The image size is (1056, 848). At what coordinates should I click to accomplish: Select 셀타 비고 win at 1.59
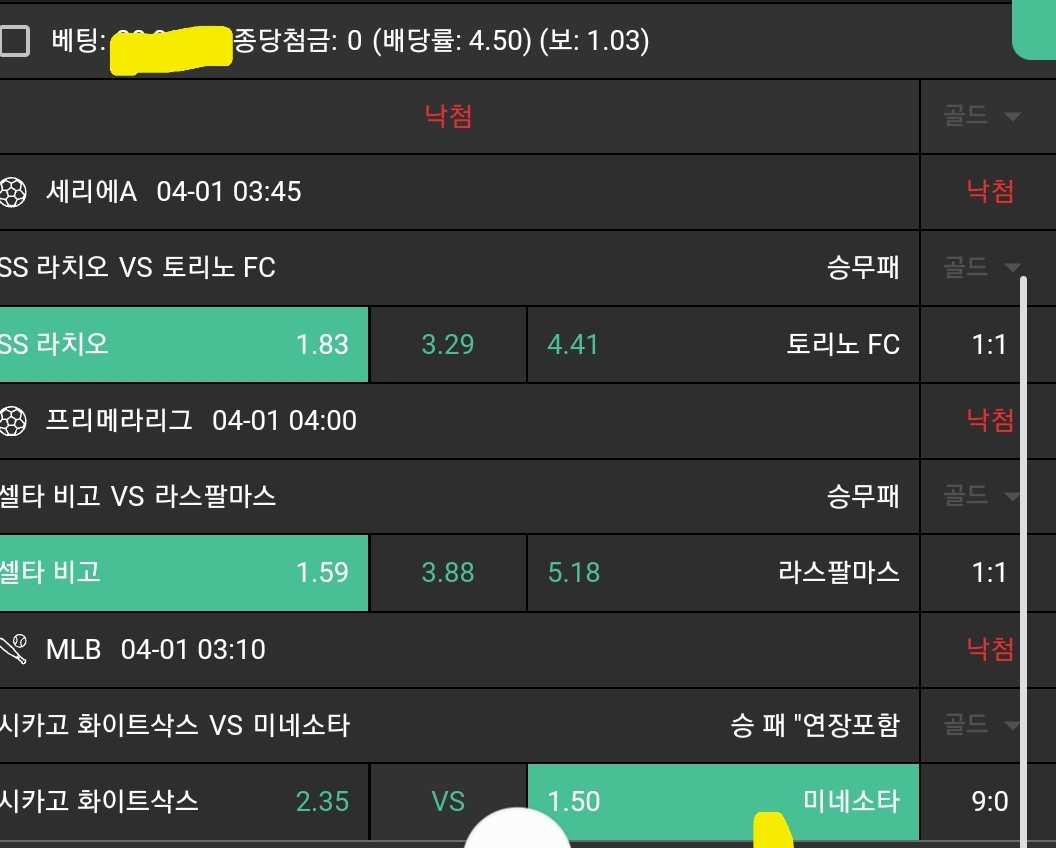(x=183, y=573)
